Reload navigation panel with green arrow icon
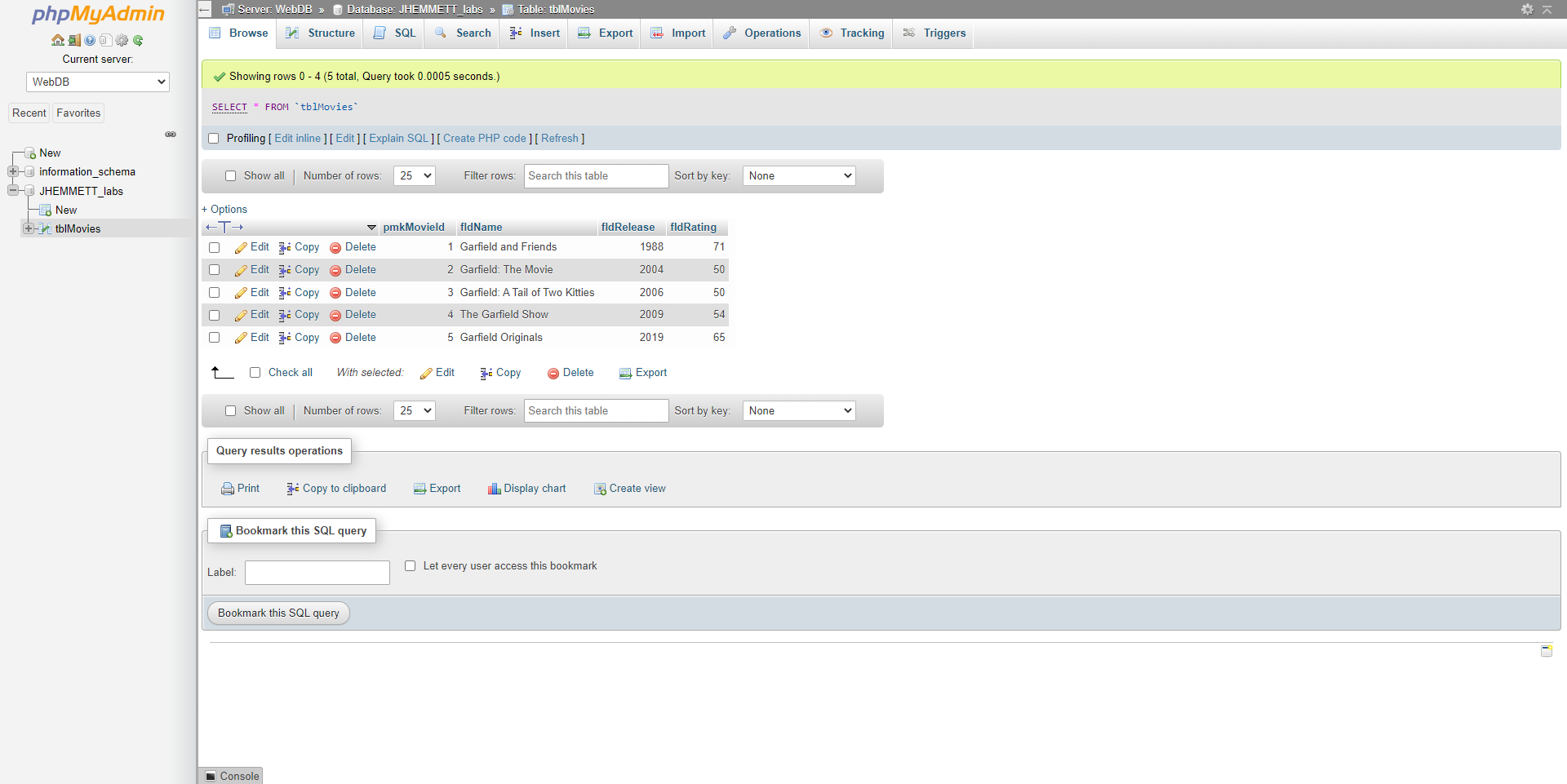This screenshot has width=1567, height=784. [x=138, y=40]
